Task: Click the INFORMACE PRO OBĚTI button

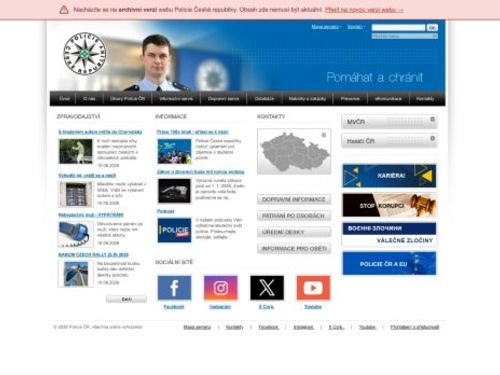Action: tap(294, 248)
